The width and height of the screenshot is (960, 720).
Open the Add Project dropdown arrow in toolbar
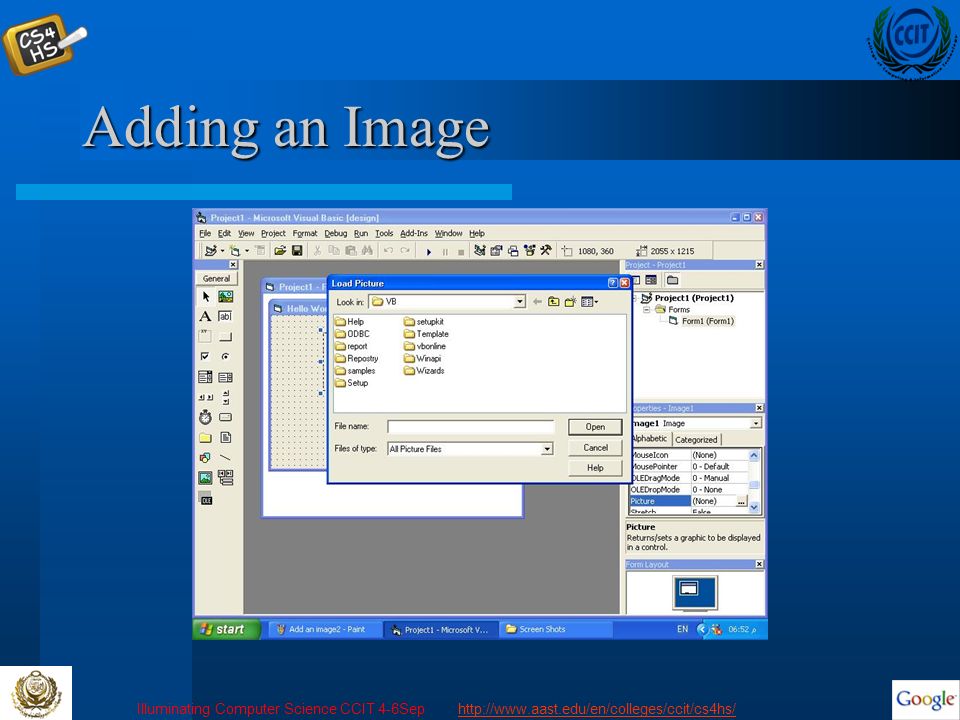click(x=222, y=251)
